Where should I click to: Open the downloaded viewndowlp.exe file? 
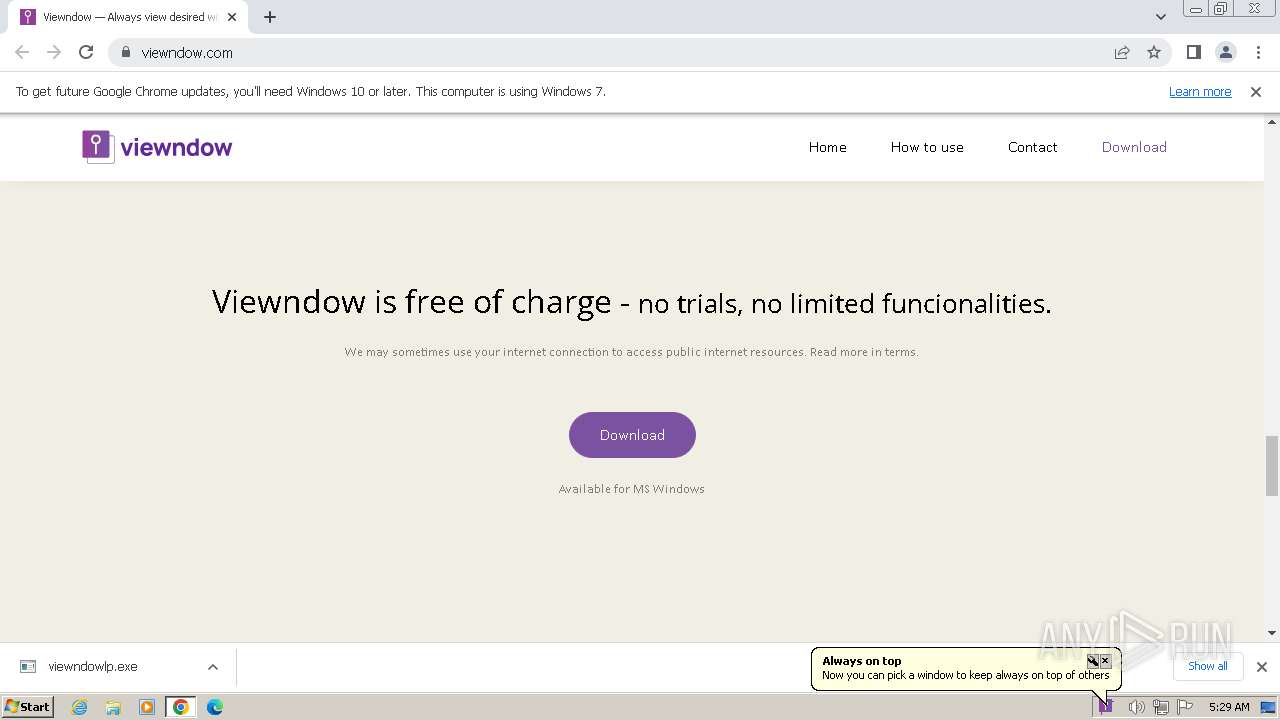93,667
